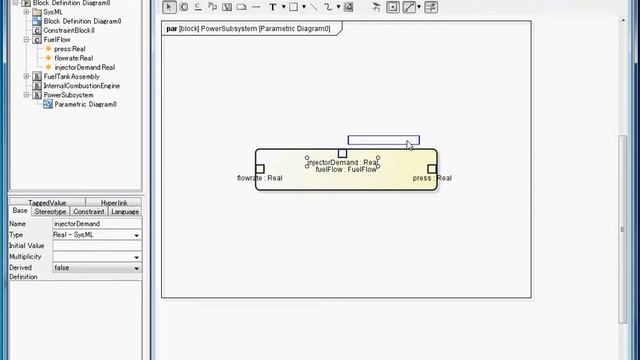The image size is (640, 360).
Task: Click the flowrate parameter port square
Action: coord(260,169)
